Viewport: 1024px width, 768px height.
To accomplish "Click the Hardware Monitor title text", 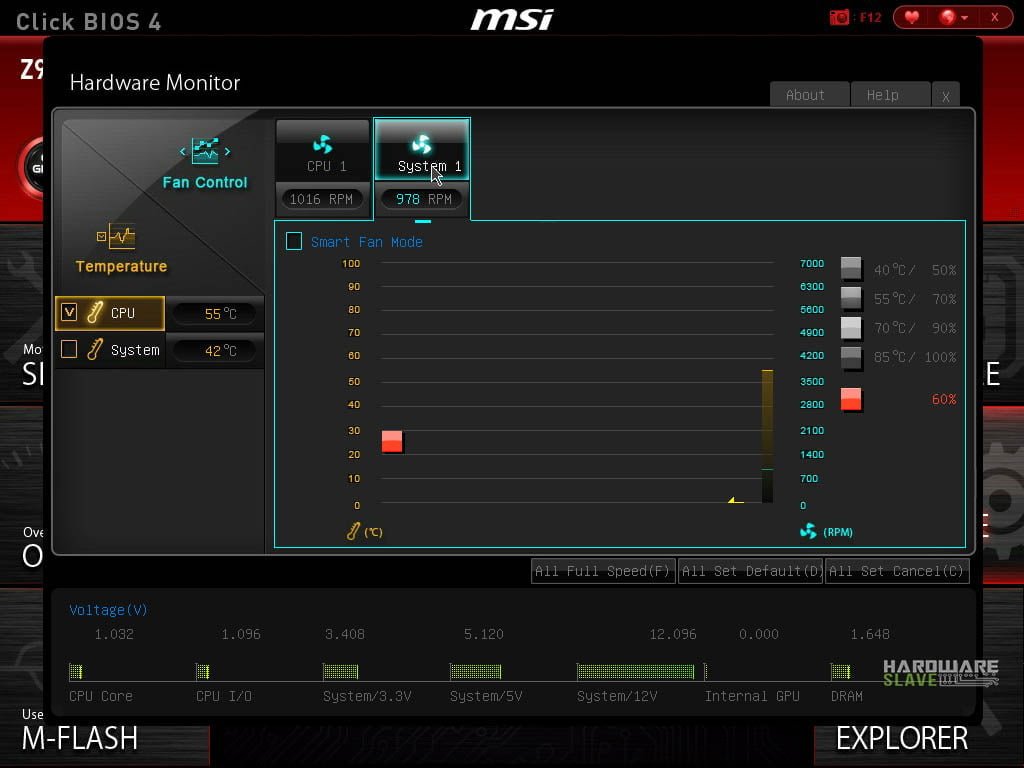I will pos(155,83).
